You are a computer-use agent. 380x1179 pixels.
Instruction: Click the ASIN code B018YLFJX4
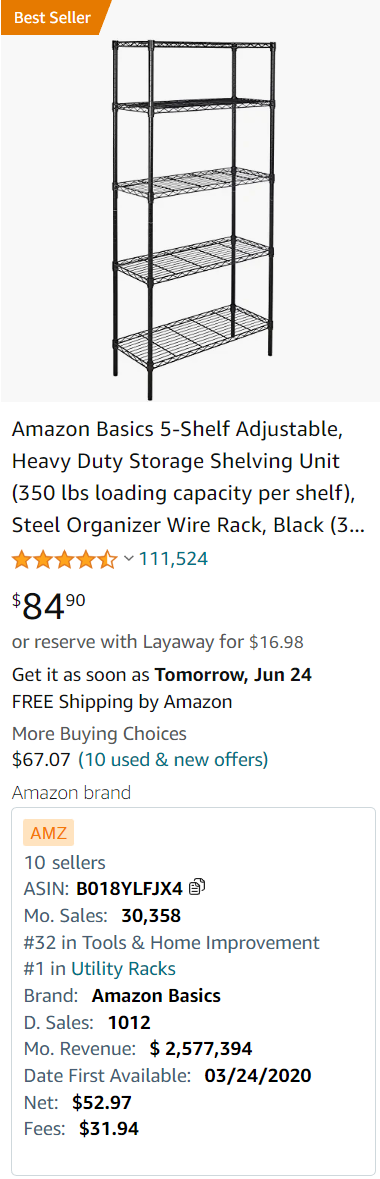point(129,888)
